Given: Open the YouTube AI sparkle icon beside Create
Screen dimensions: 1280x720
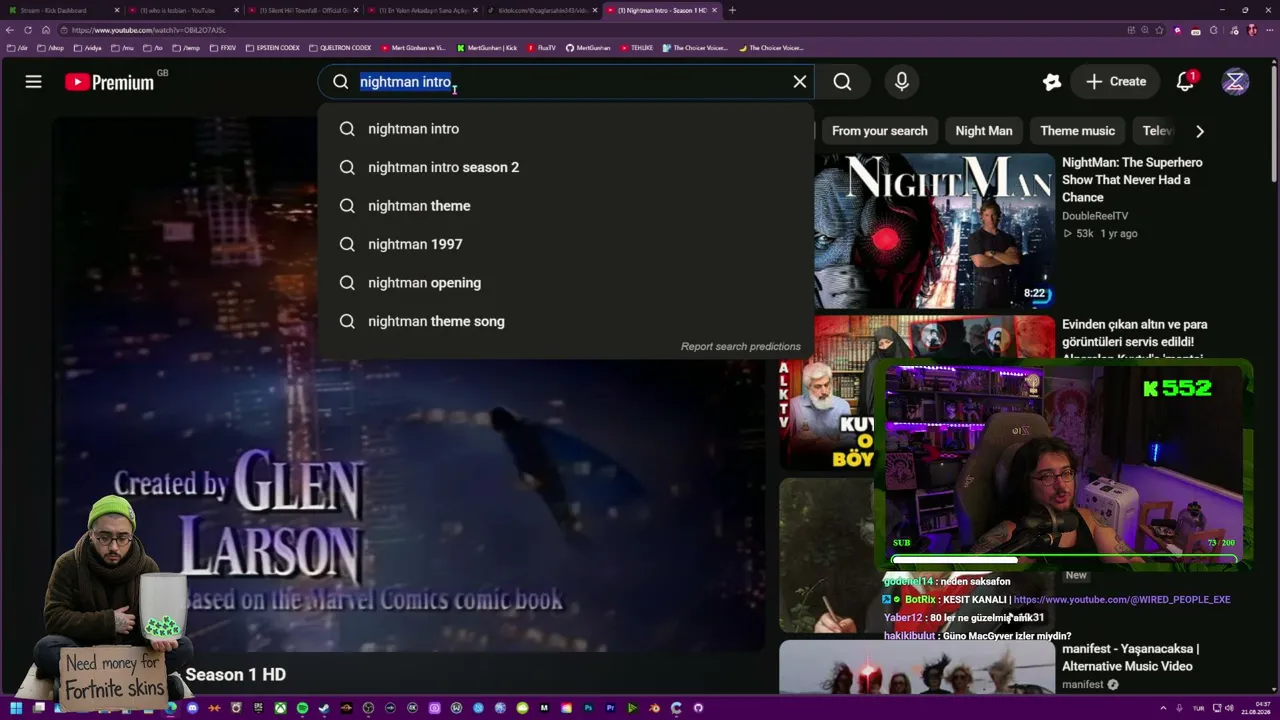Looking at the screenshot, I should 1052,82.
